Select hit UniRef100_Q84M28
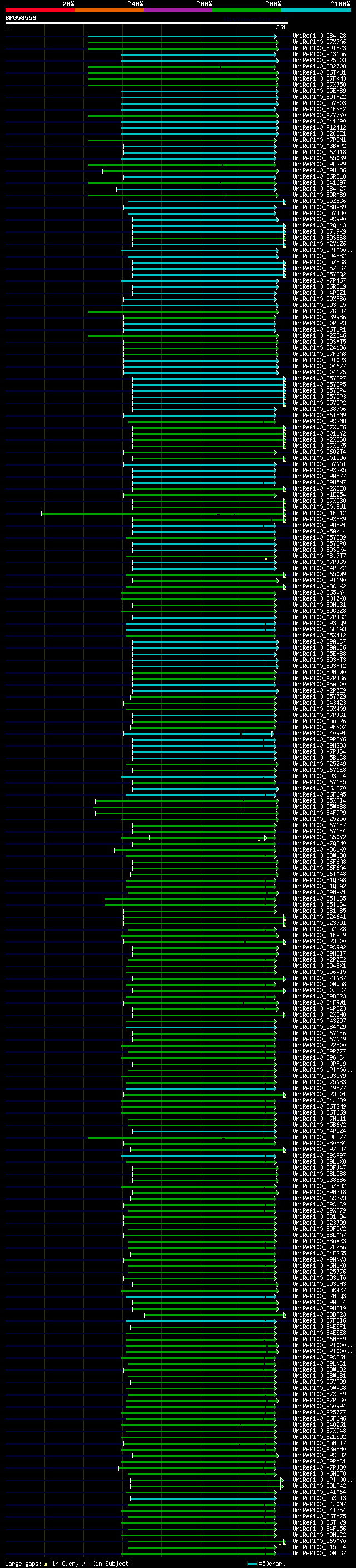356x1568 pixels. (319, 36)
